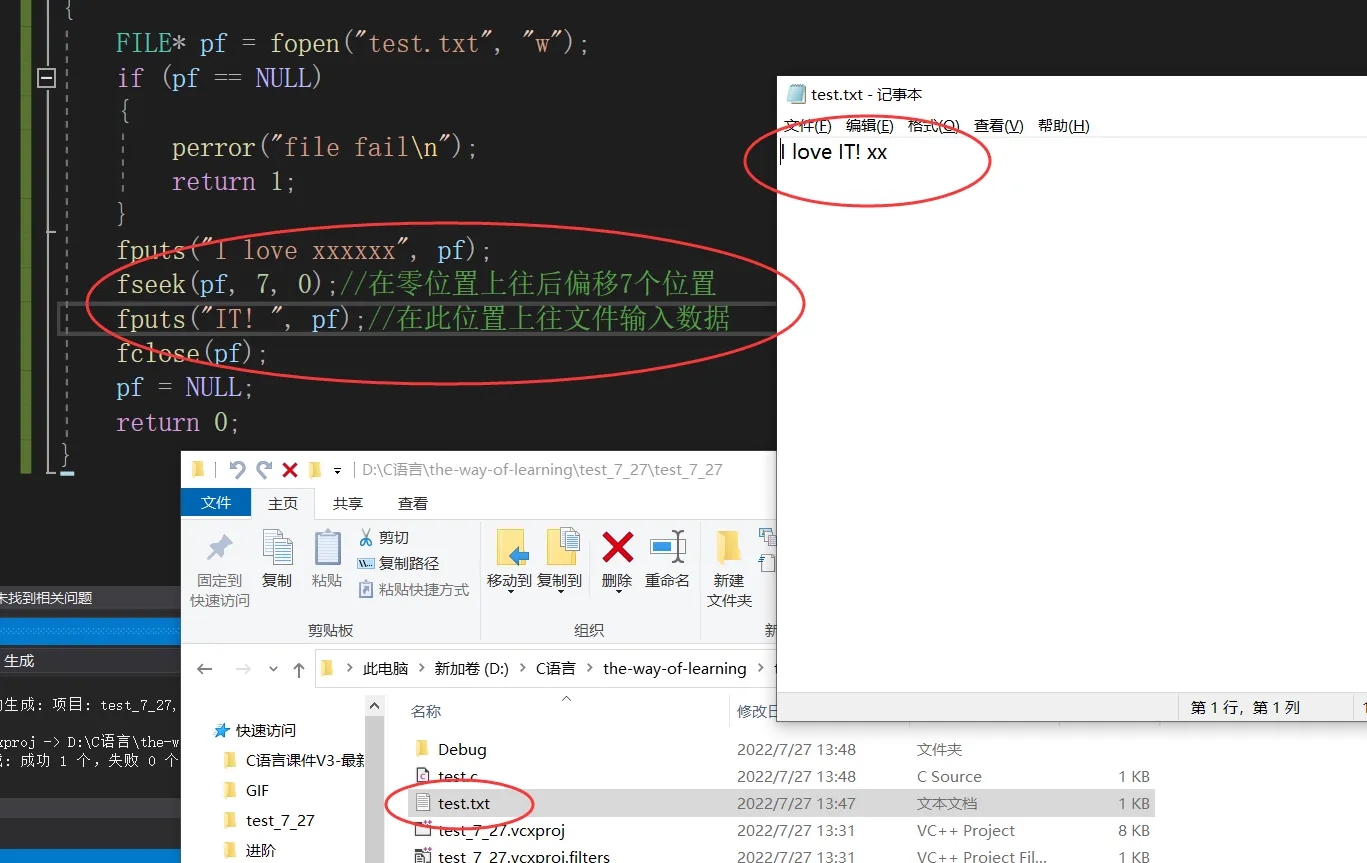Viewport: 1367px width, 863px height.
Task: Sort files by the 名称 column header
Action: point(426,711)
